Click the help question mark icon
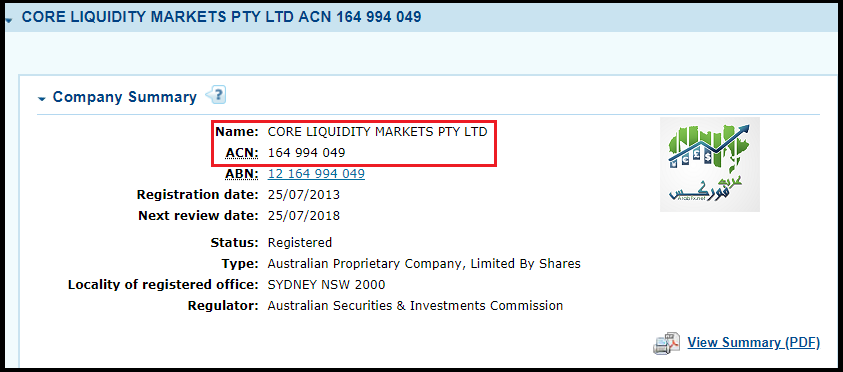Image resolution: width=843 pixels, height=372 pixels. (x=216, y=96)
